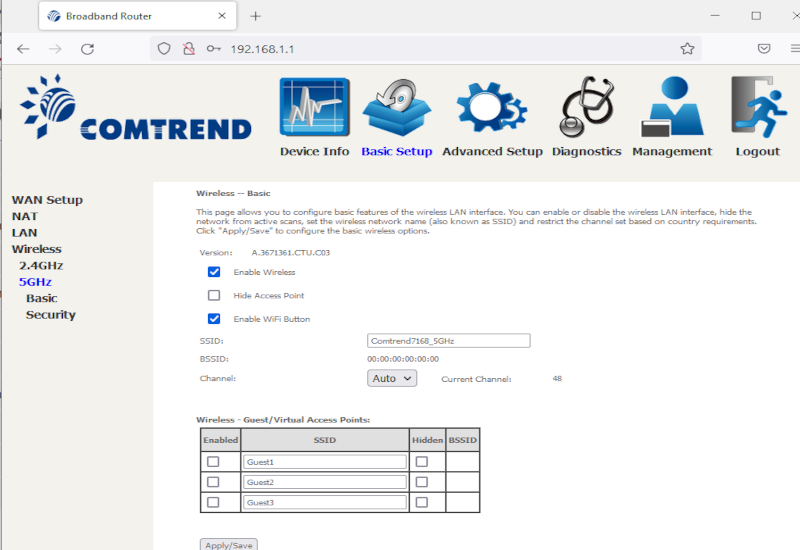Toggle Enable Wireless checkbox
This screenshot has height=550, width=800.
coord(214,272)
